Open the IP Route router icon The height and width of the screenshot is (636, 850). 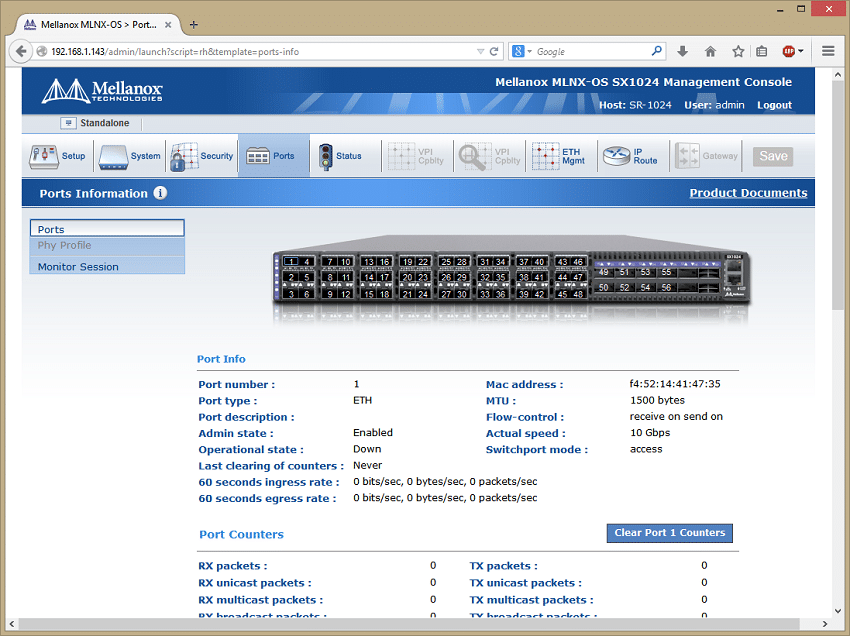[x=616, y=157]
